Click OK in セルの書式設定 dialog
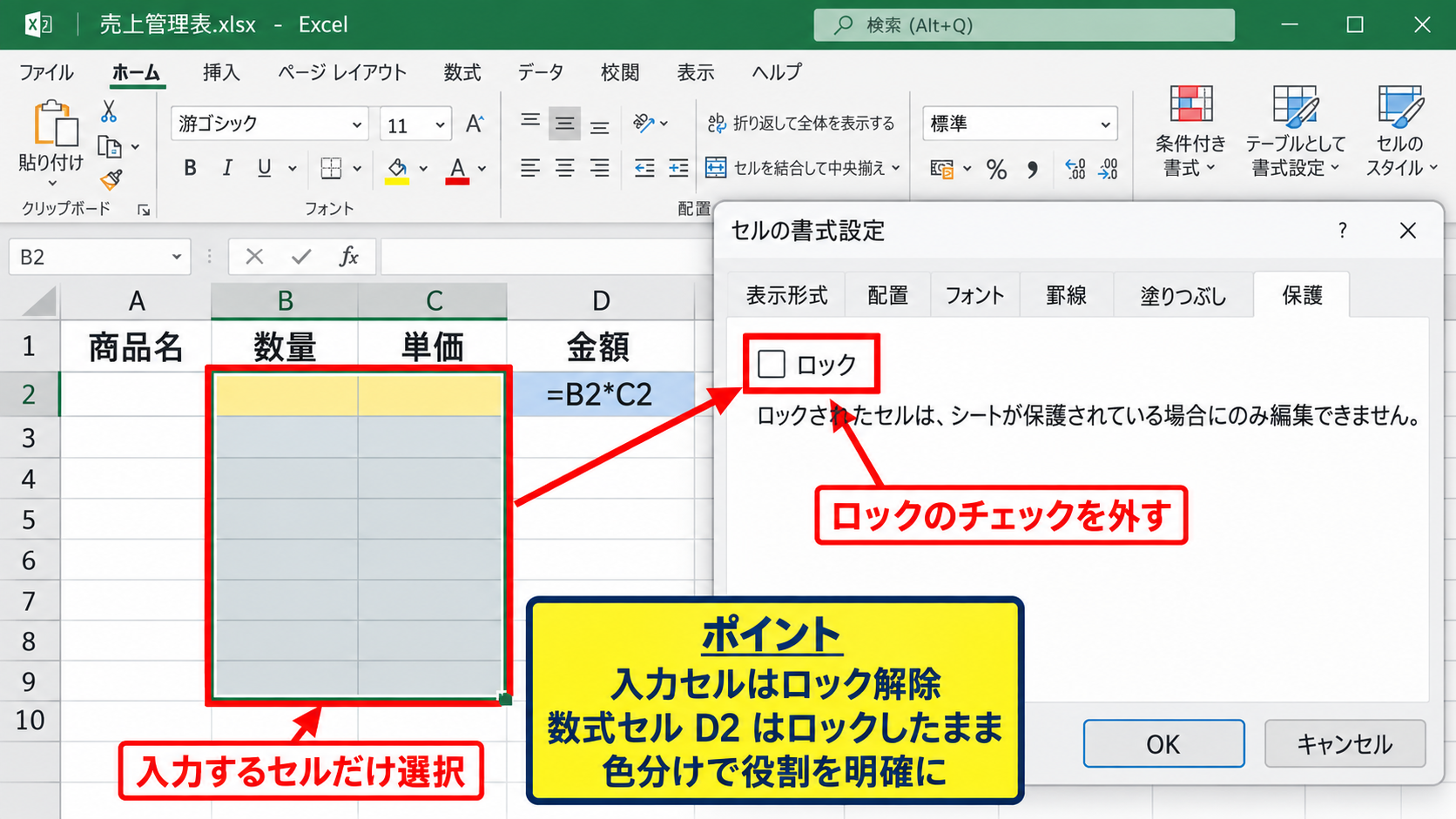The width and height of the screenshot is (1456, 819). click(x=1163, y=744)
